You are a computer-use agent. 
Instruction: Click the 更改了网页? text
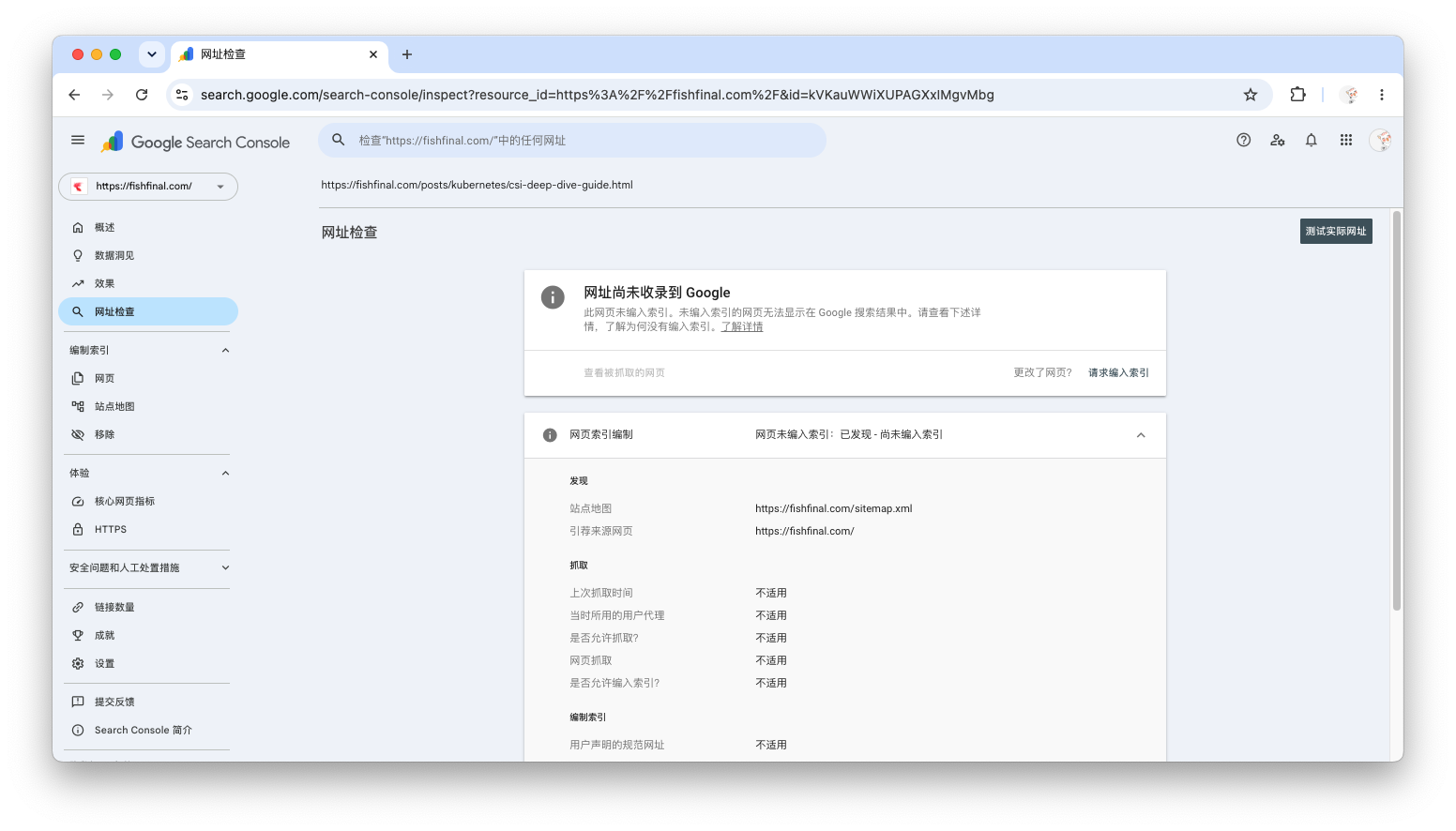(x=1042, y=373)
